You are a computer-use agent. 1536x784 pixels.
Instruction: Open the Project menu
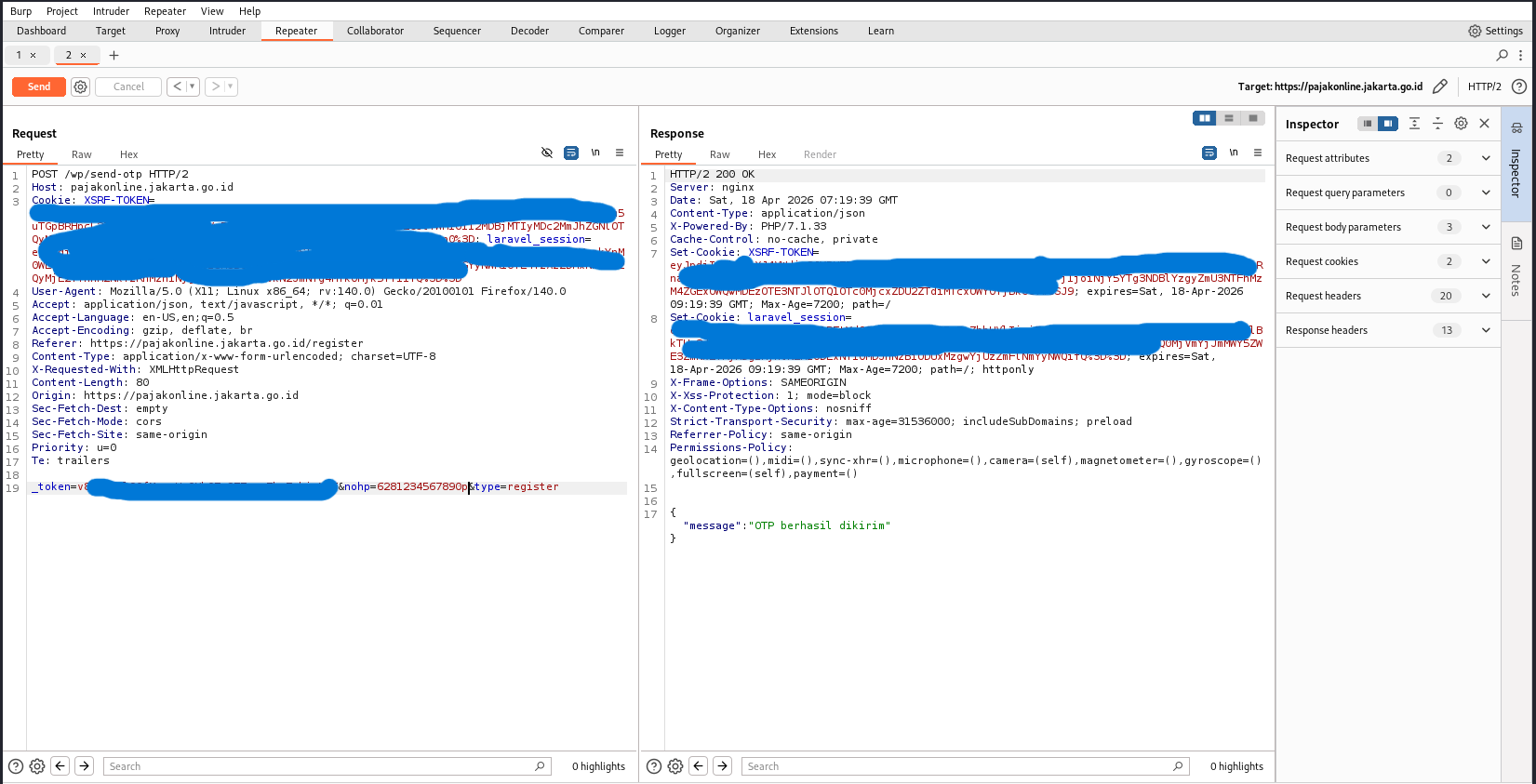point(62,11)
